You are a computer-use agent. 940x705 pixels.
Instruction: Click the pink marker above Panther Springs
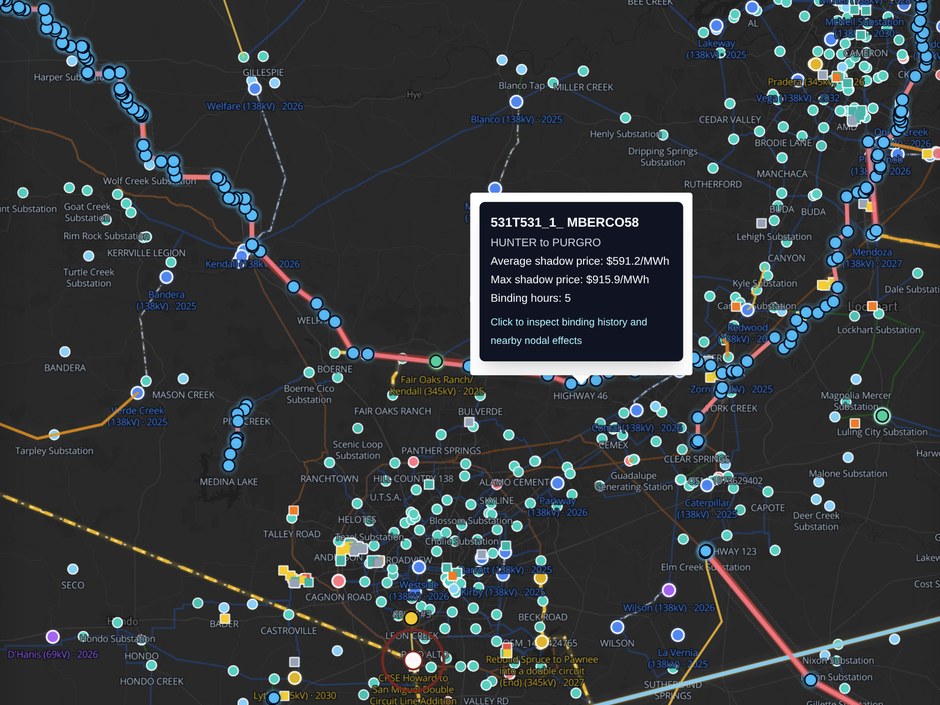(413, 462)
